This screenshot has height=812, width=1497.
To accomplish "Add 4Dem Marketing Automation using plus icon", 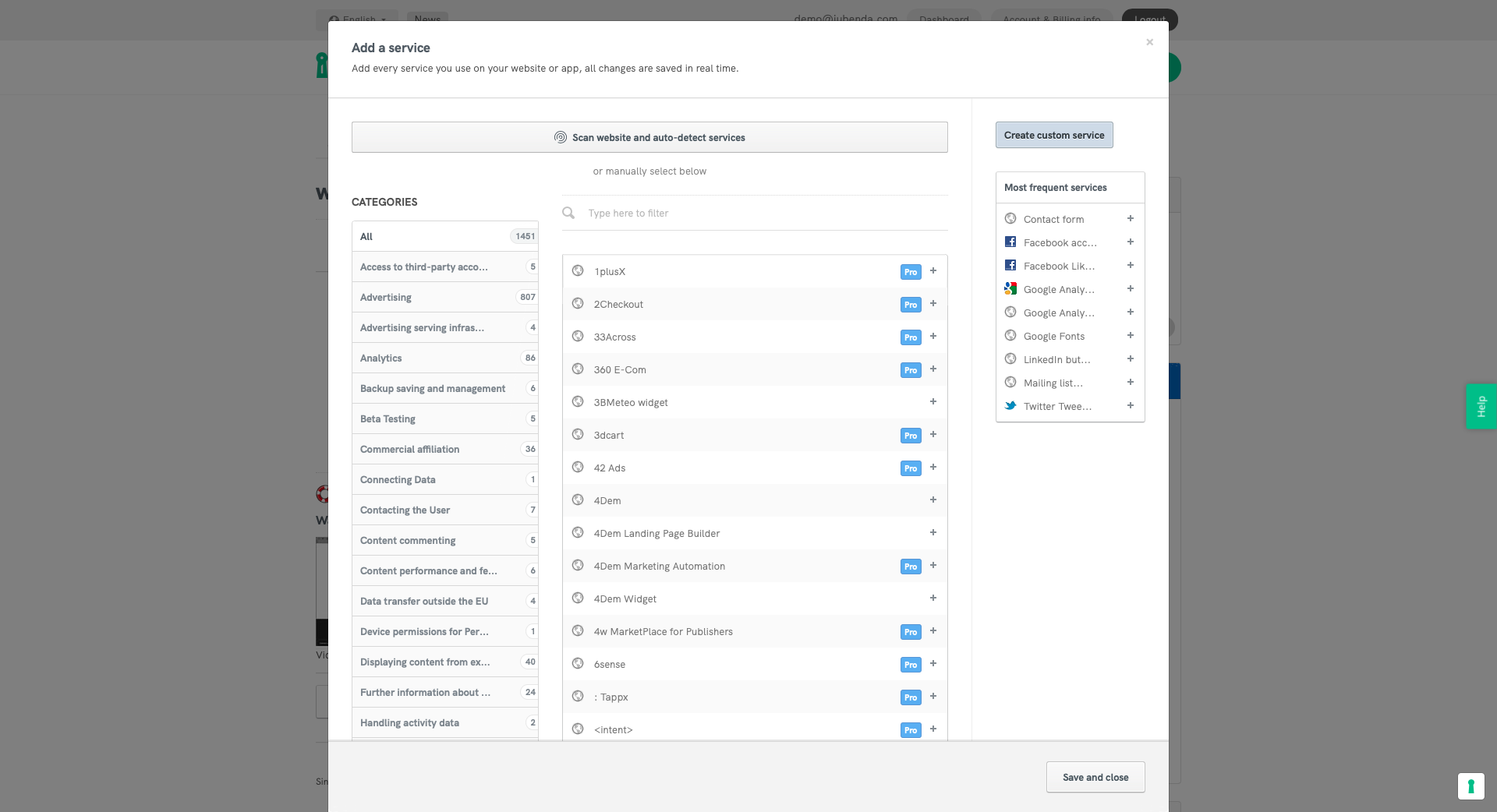I will pos(933,565).
